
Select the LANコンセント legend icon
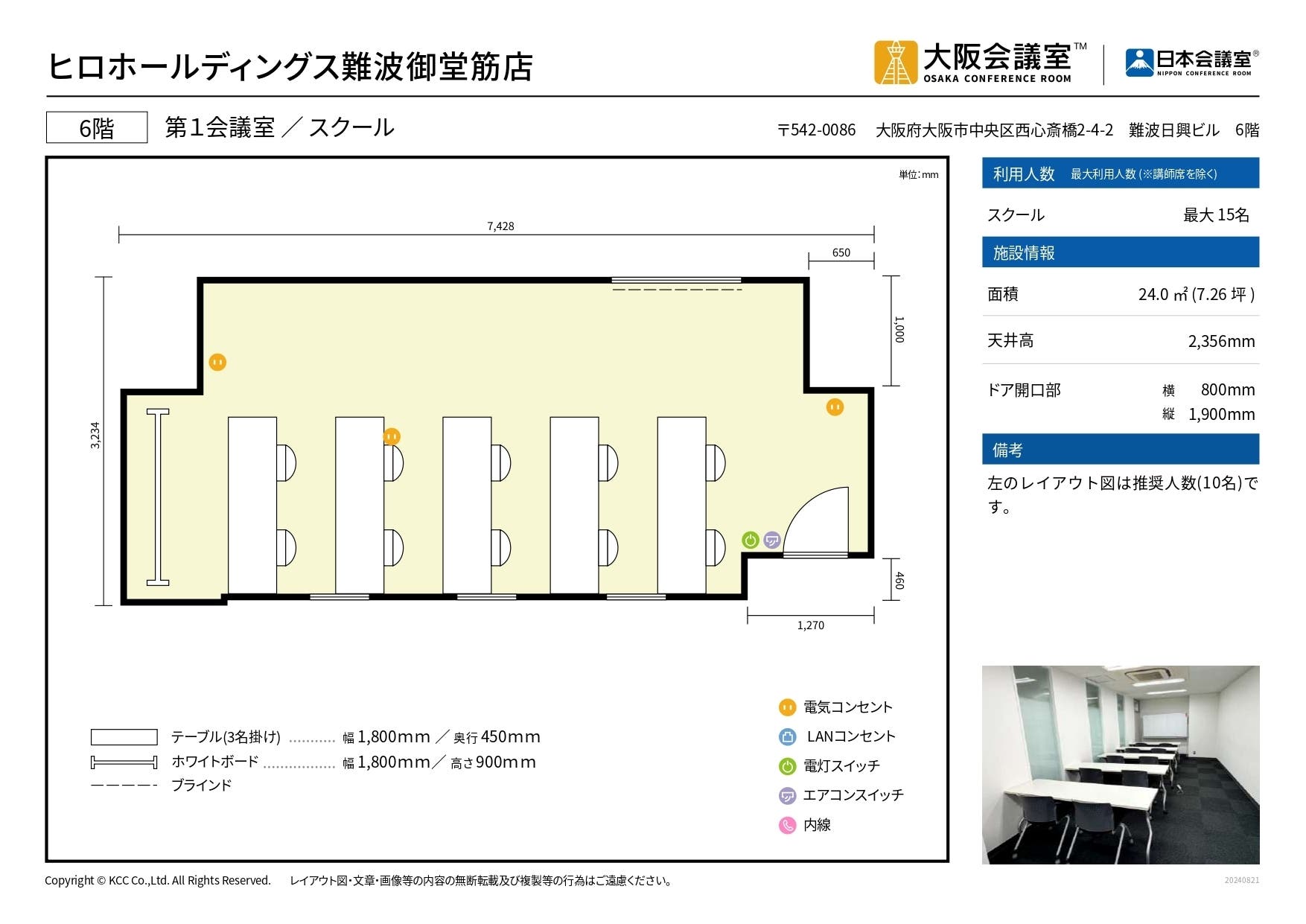point(786,736)
